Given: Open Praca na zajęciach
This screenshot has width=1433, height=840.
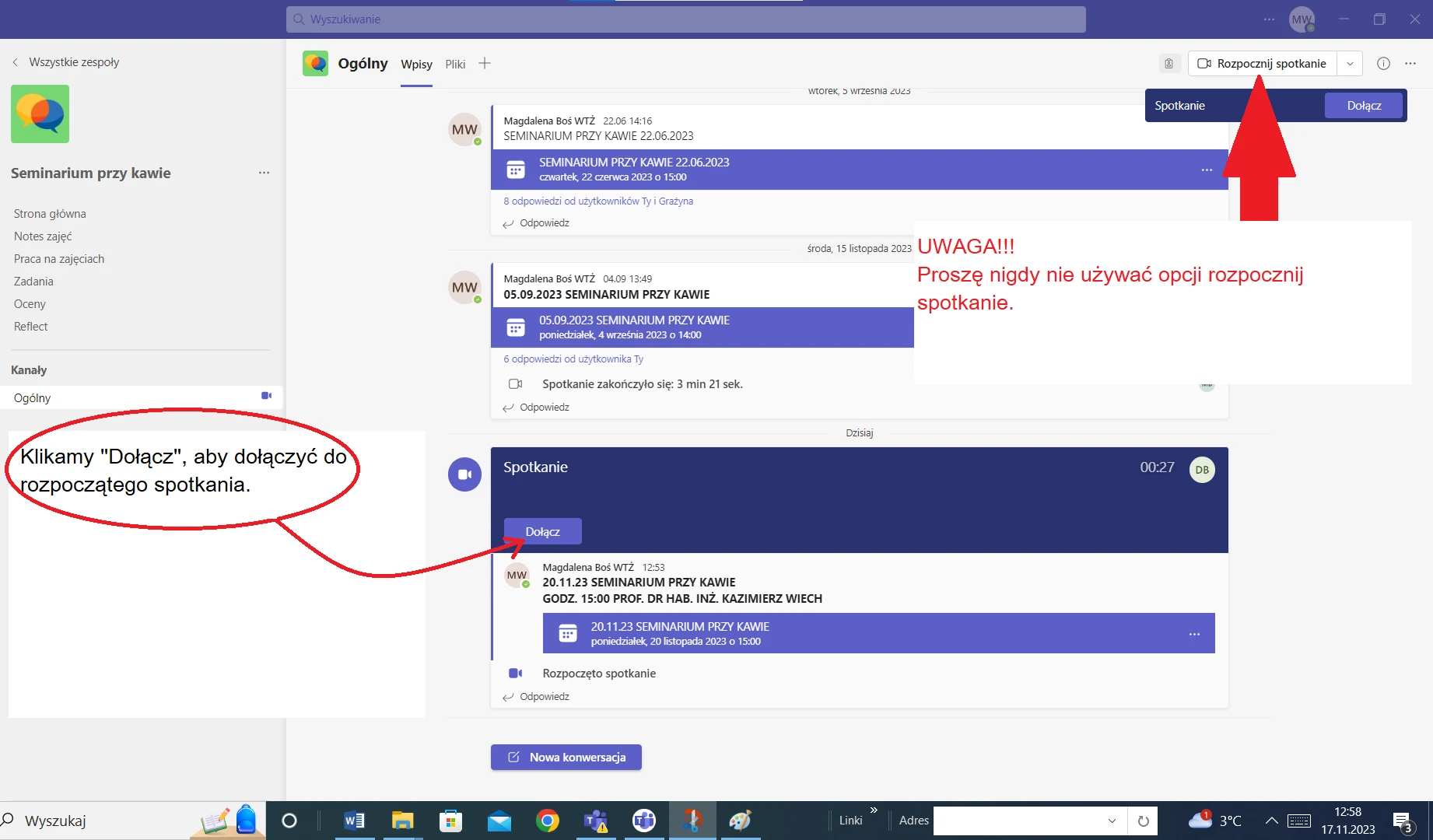Looking at the screenshot, I should click(x=59, y=259).
